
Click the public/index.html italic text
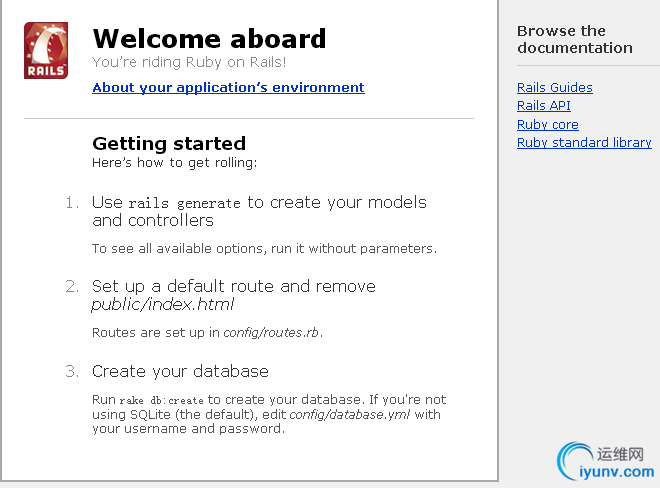[162, 304]
